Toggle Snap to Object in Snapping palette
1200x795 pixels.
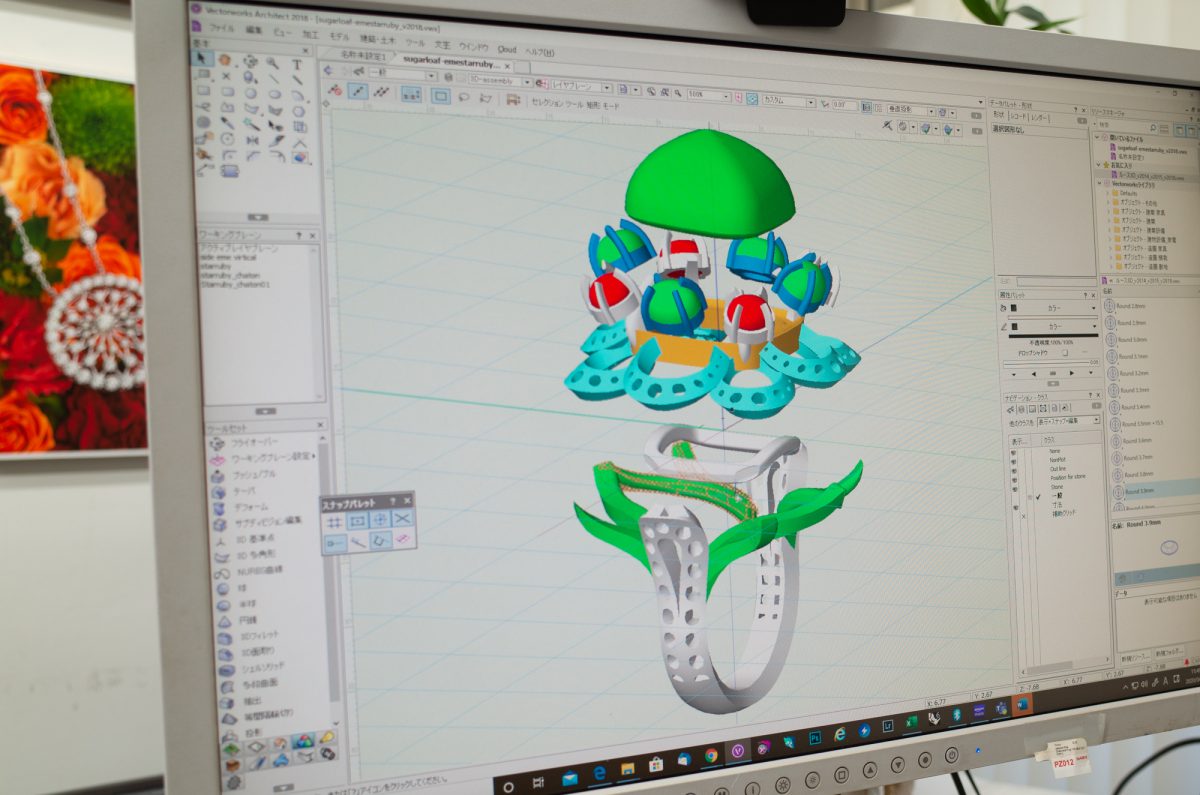pos(358,520)
